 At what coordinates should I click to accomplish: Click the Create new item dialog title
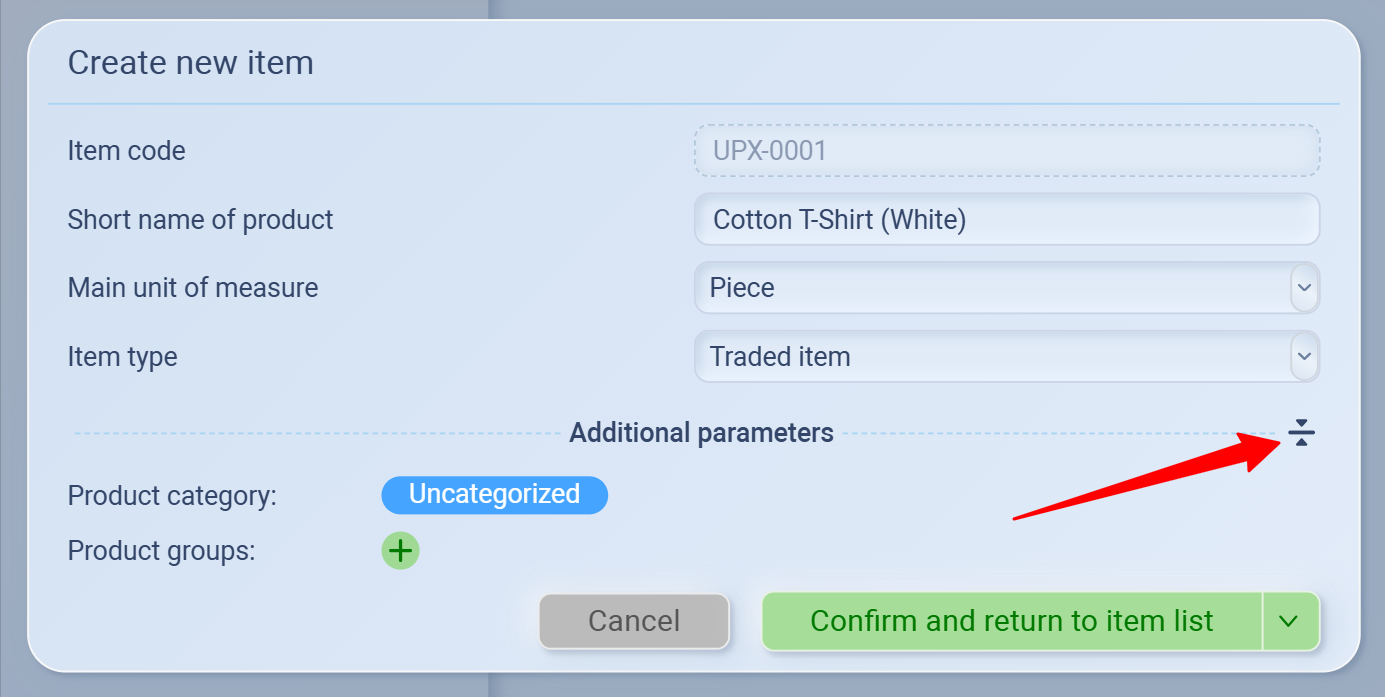point(191,63)
